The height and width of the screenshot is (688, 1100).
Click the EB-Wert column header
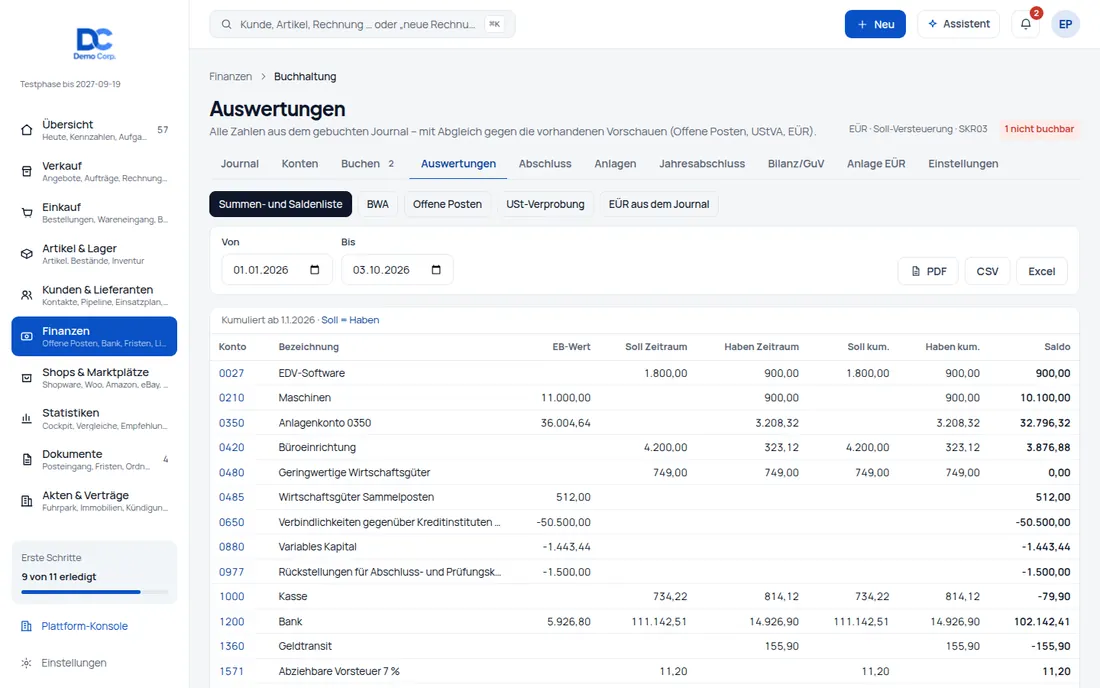click(x=571, y=346)
